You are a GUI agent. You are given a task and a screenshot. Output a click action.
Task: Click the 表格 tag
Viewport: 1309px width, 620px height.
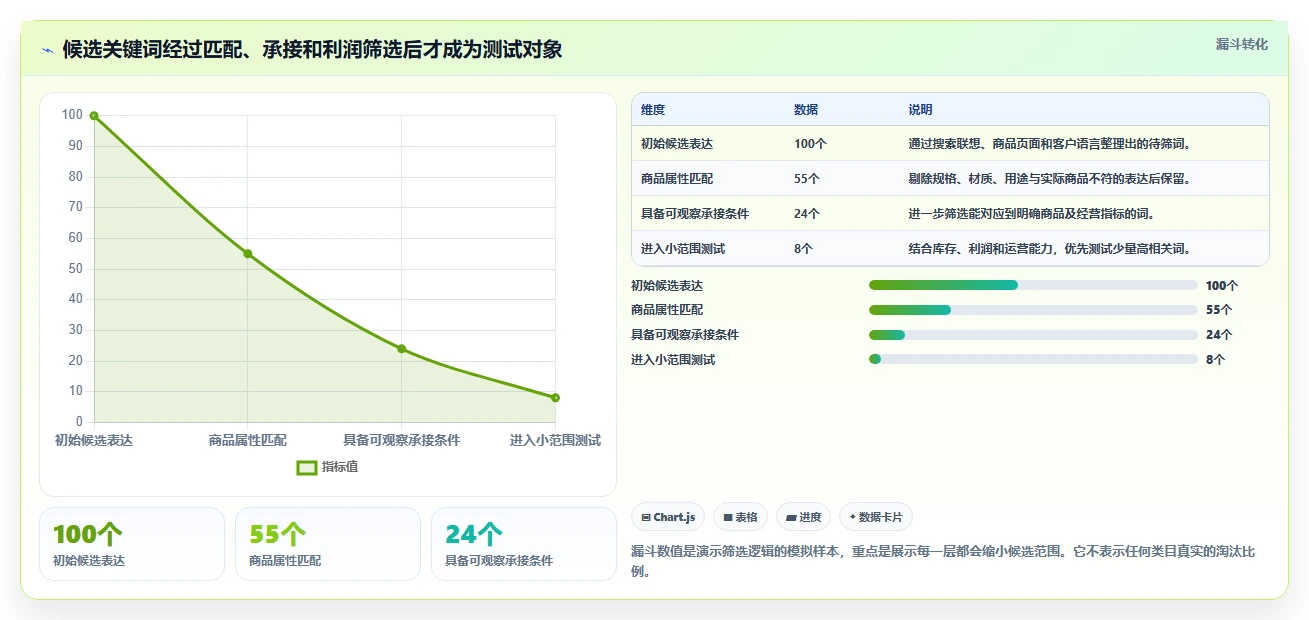pyautogui.click(x=740, y=517)
